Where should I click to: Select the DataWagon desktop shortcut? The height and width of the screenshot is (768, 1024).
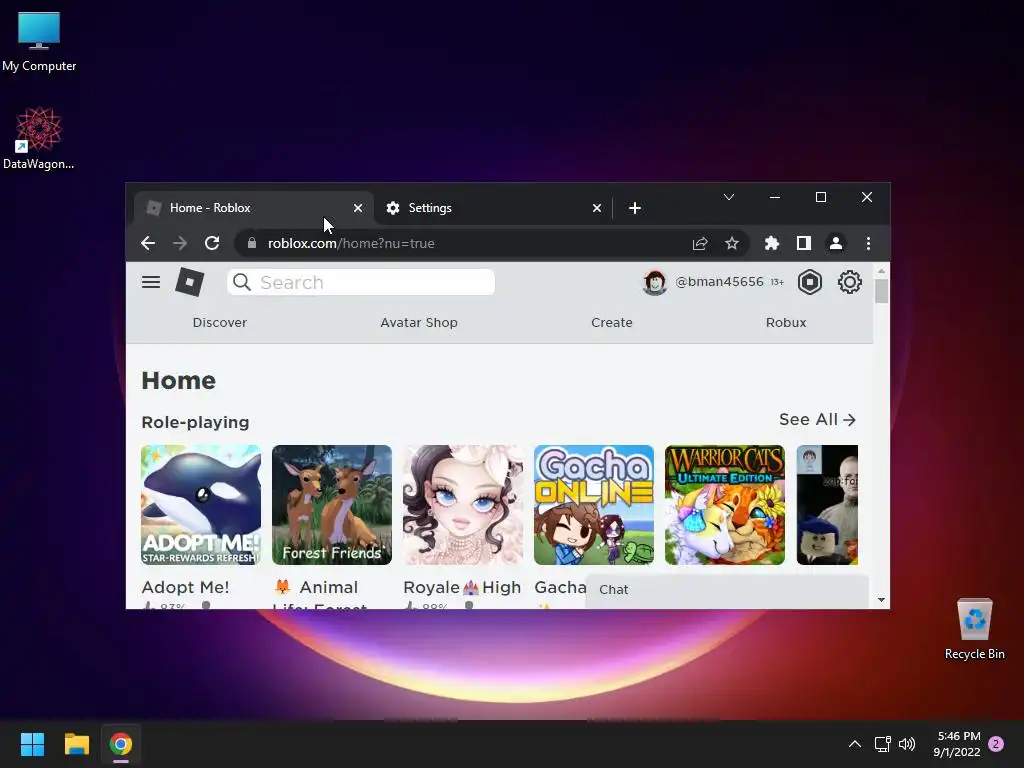(39, 138)
